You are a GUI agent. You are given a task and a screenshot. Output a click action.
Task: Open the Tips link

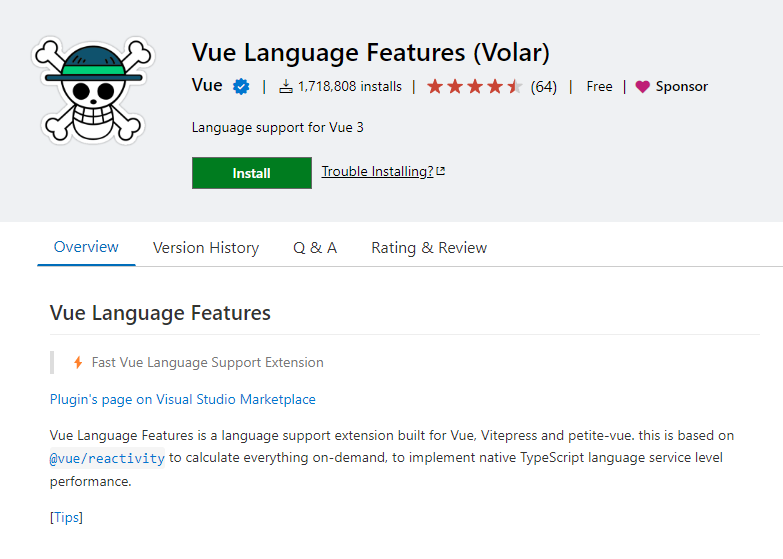pos(66,518)
